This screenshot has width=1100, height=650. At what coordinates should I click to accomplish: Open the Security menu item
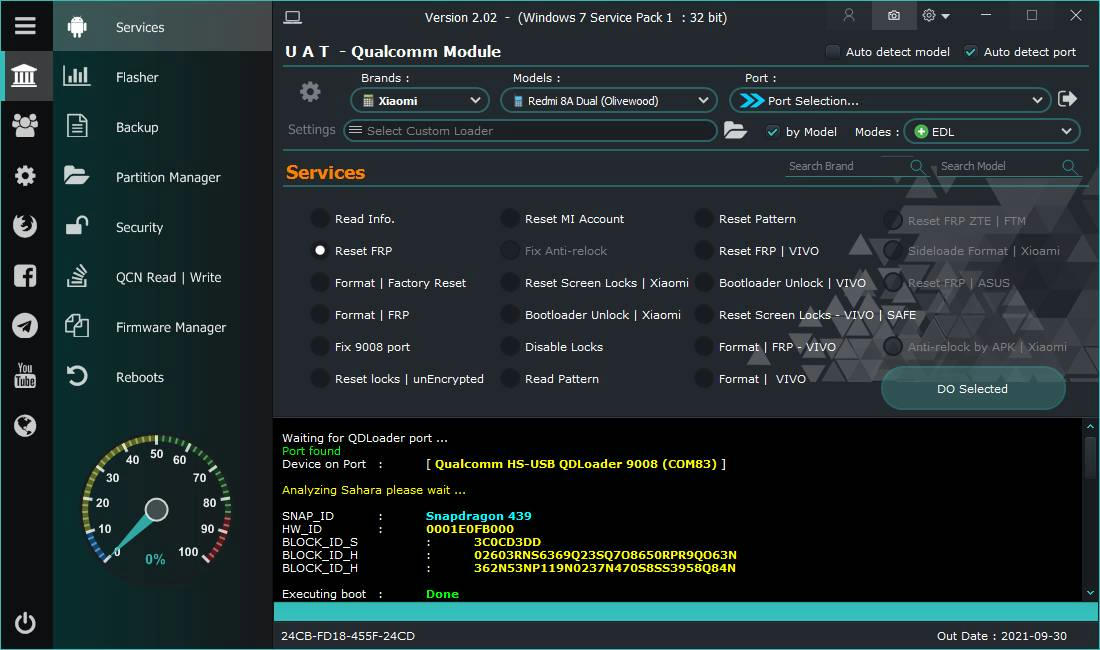click(163, 226)
